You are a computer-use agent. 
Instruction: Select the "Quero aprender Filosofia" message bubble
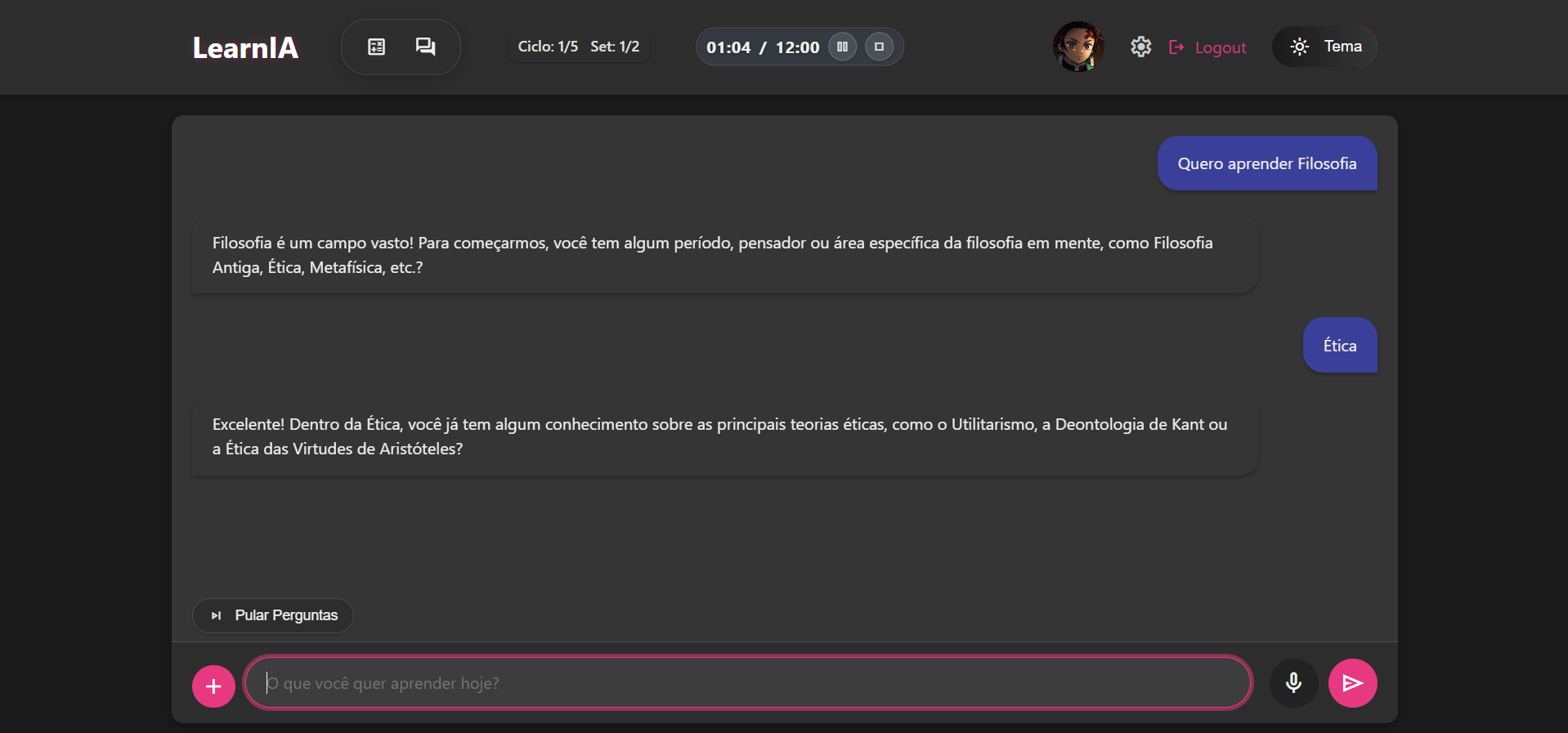pos(1266,163)
